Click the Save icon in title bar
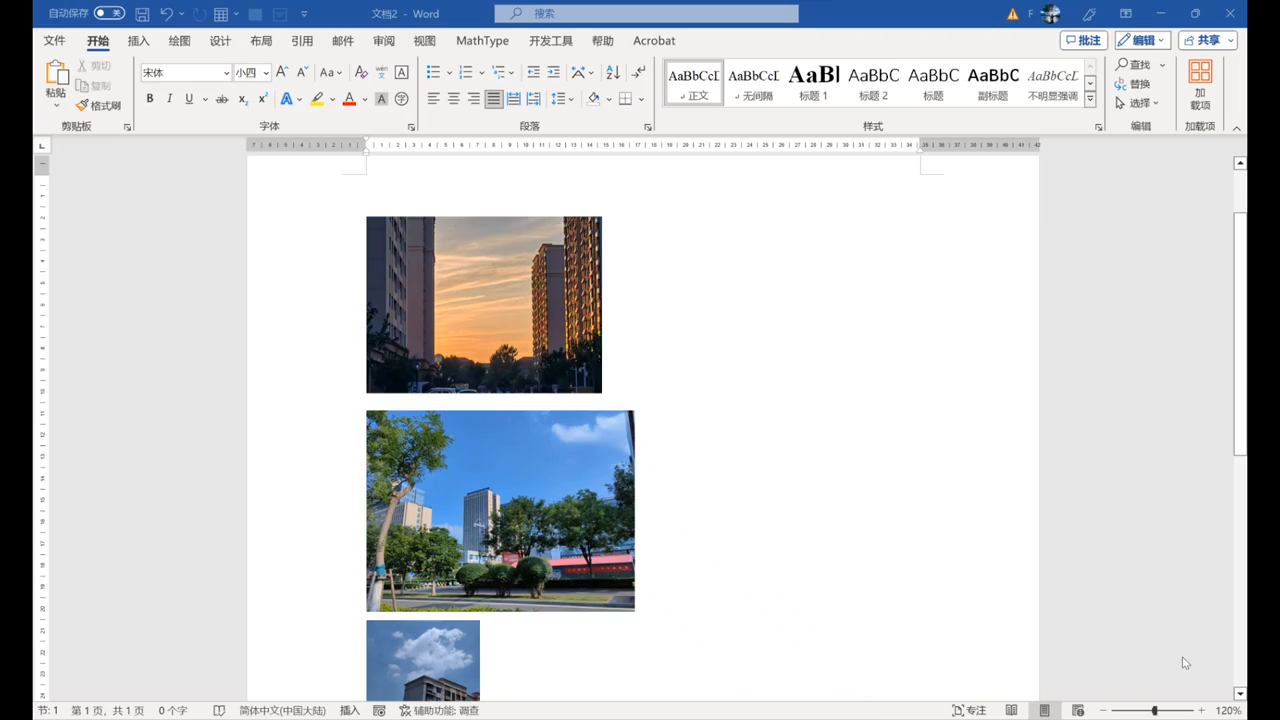The image size is (1280, 720). pos(142,14)
